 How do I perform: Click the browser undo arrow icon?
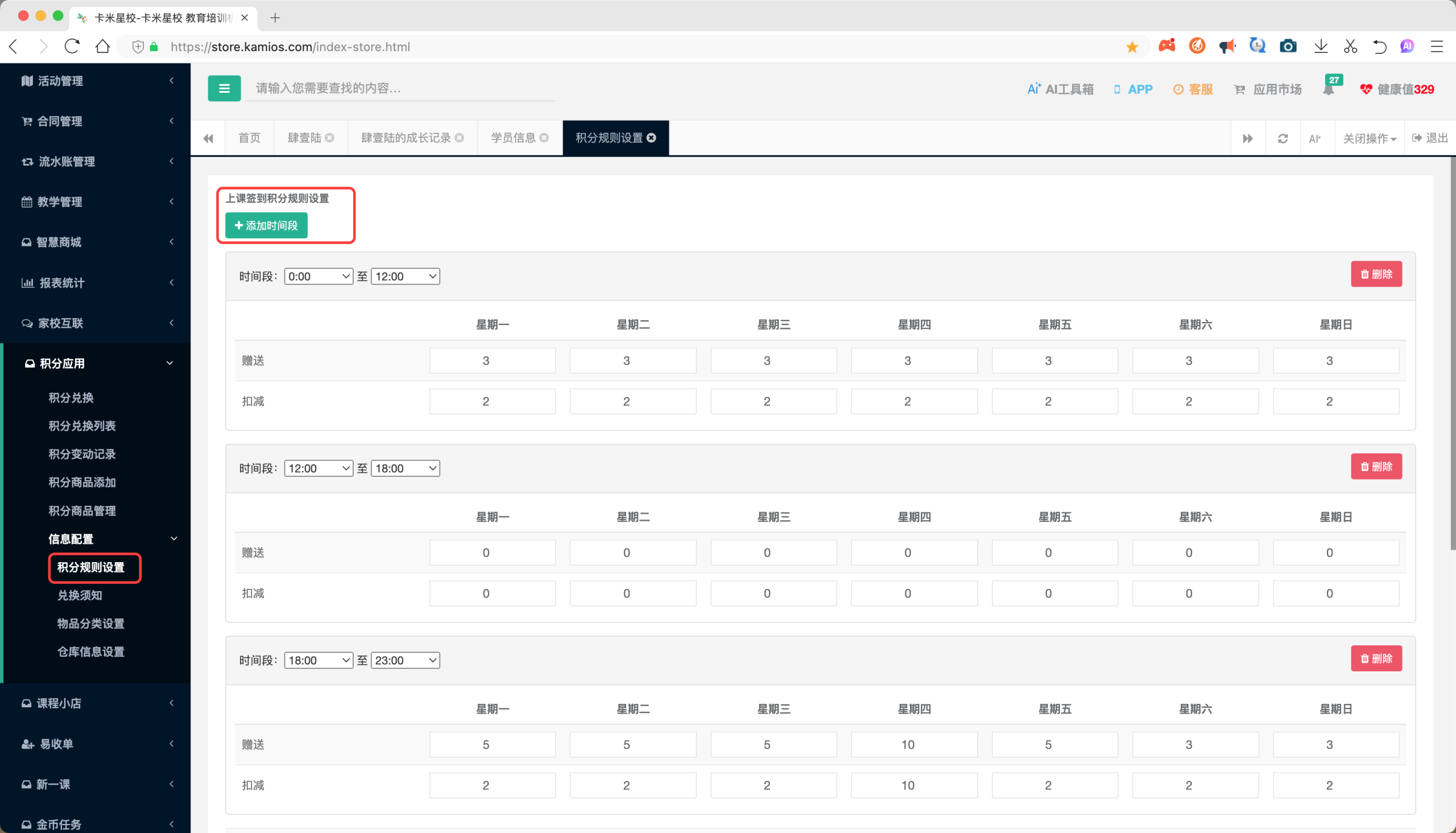pyautogui.click(x=1379, y=46)
